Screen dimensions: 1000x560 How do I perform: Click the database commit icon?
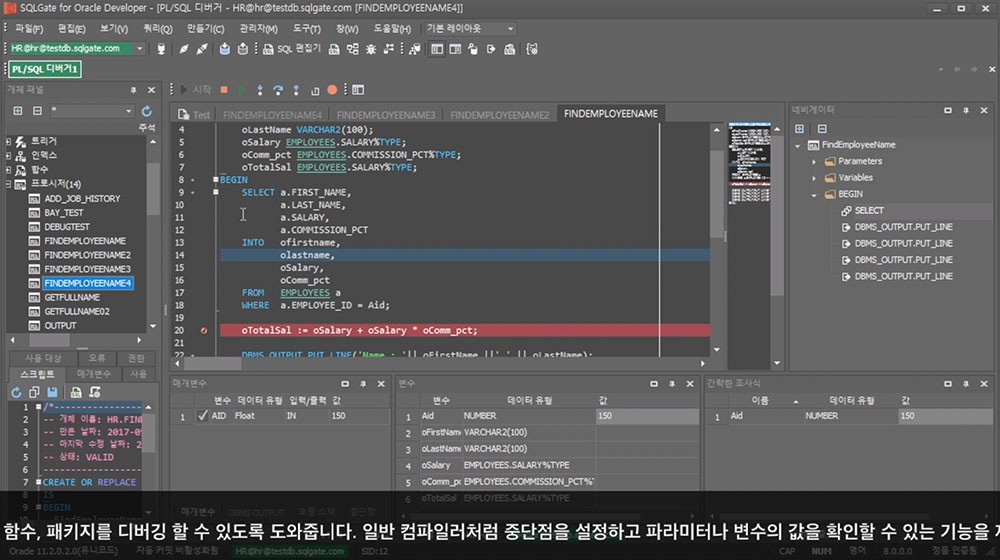point(224,48)
